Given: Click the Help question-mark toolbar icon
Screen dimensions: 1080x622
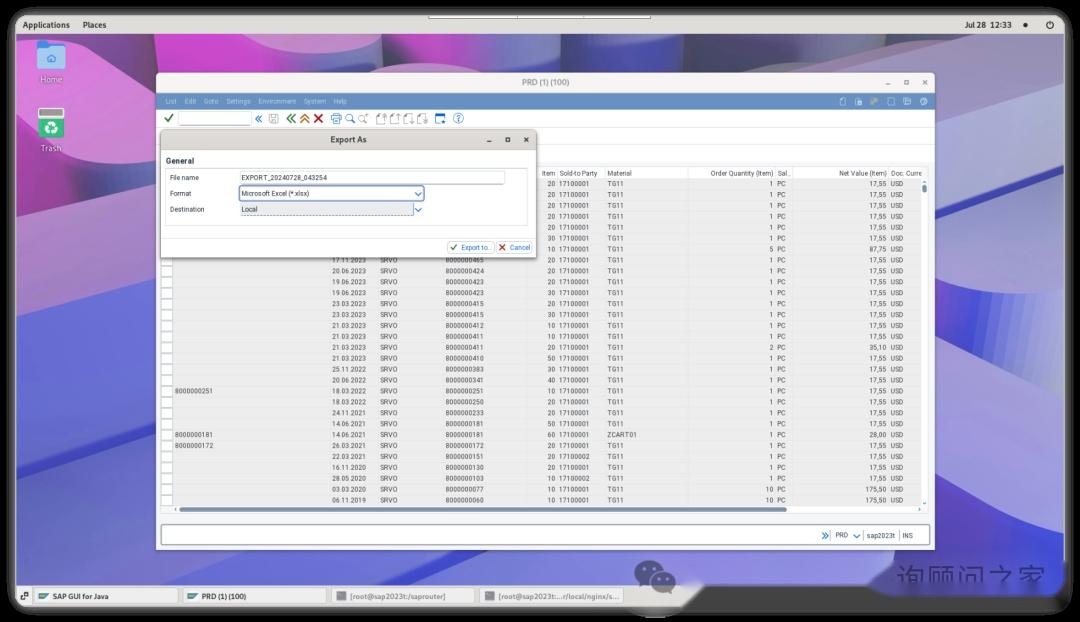Looking at the screenshot, I should click(x=458, y=118).
